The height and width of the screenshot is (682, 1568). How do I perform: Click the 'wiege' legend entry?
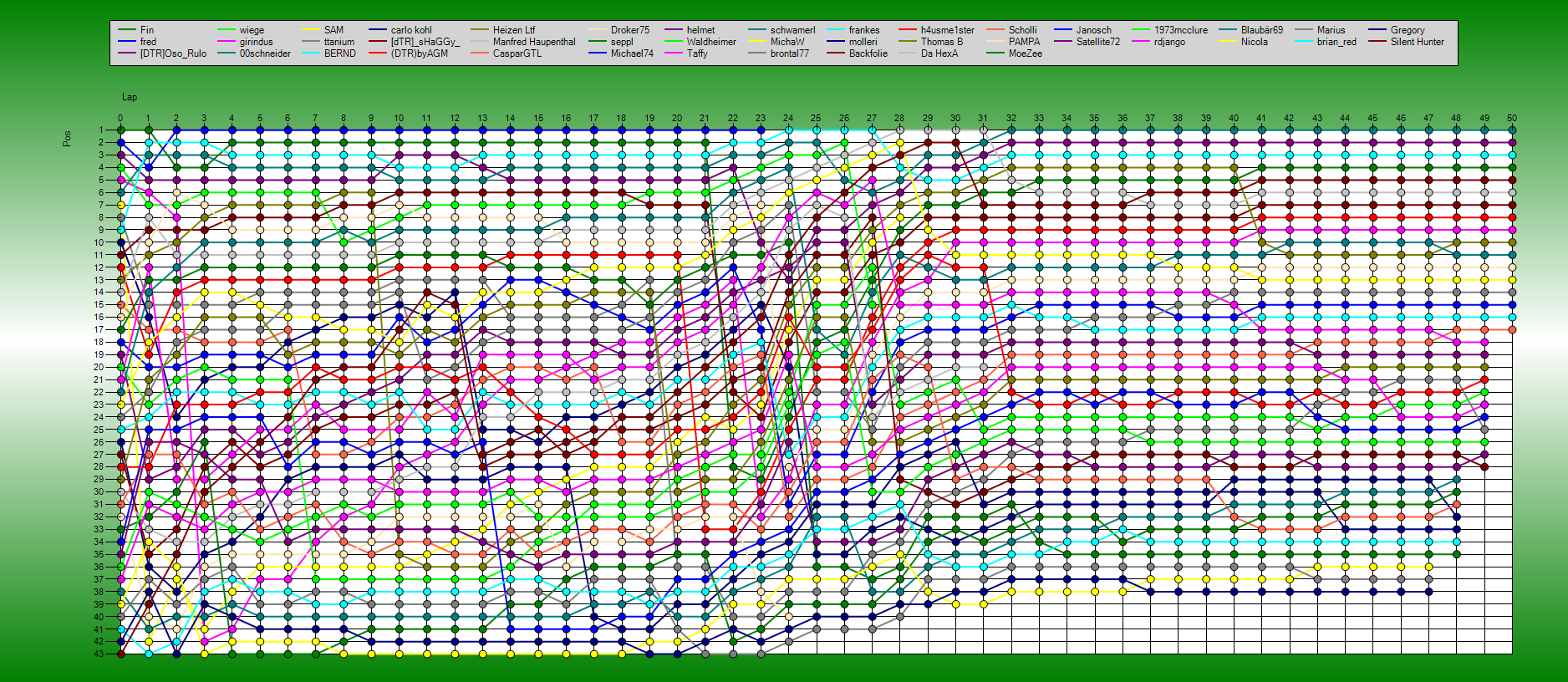(241, 30)
